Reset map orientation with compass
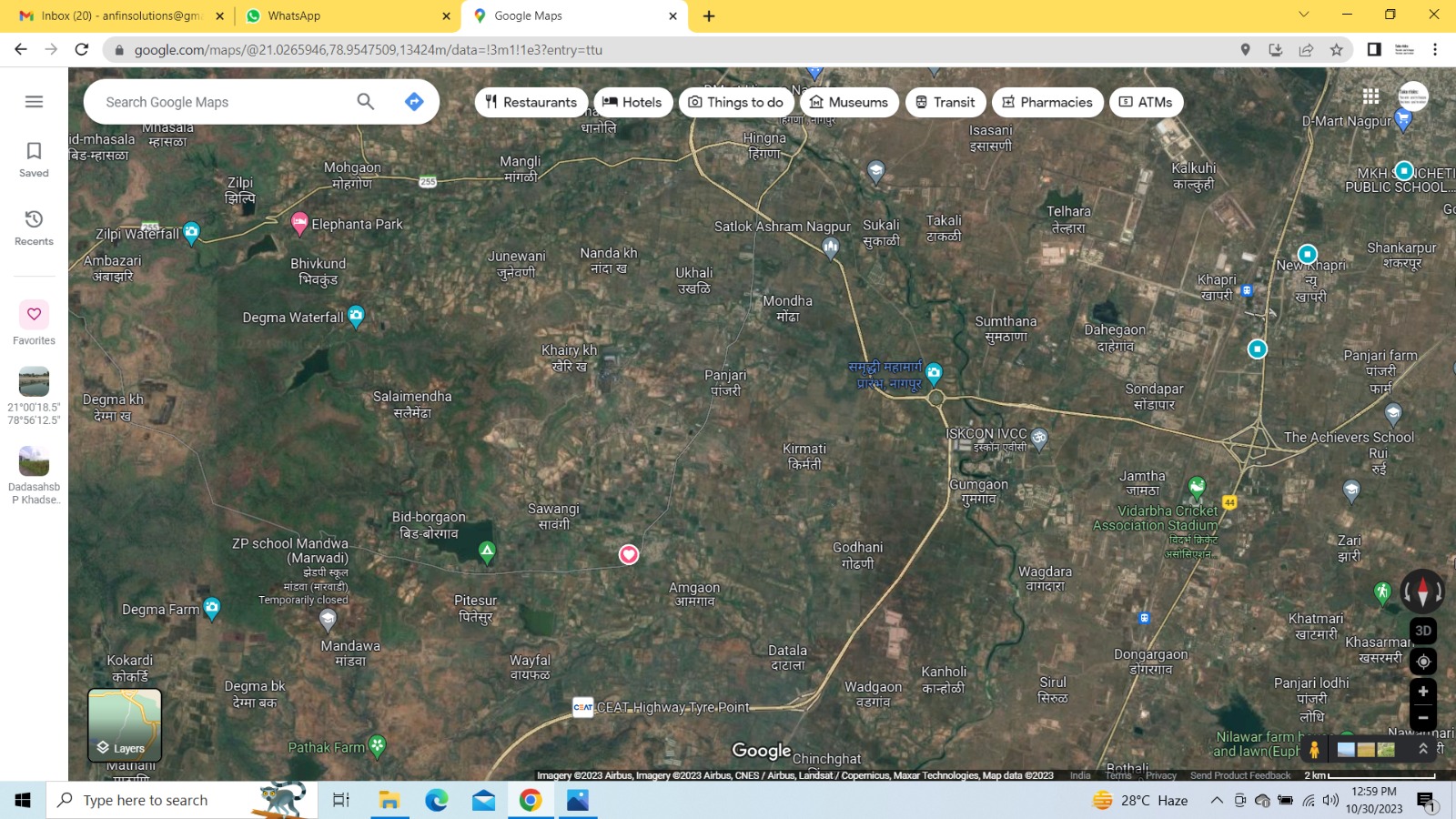 [x=1423, y=592]
